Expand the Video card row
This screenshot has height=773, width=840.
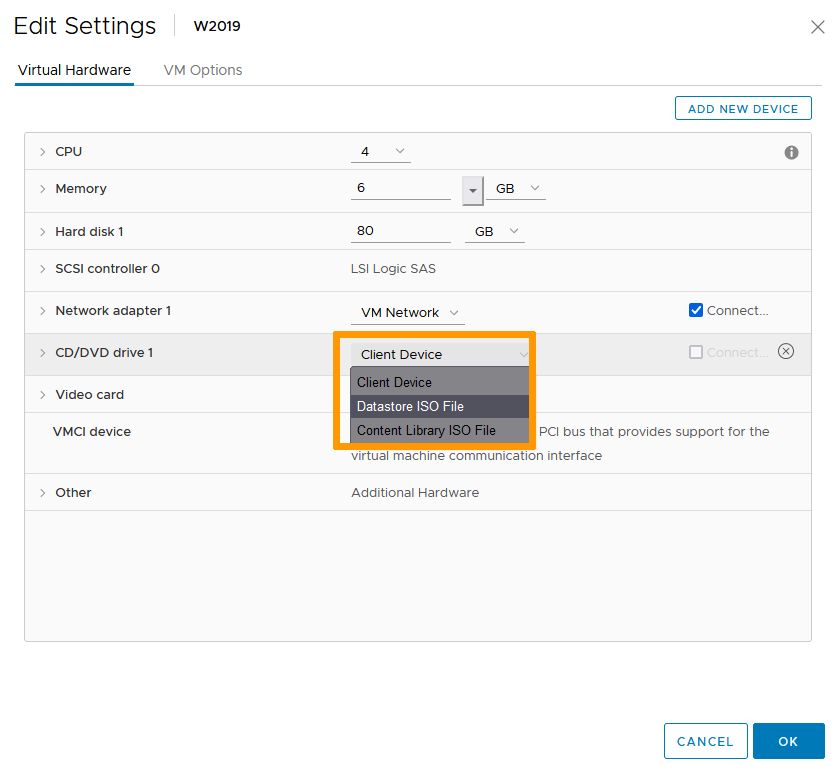pyautogui.click(x=43, y=395)
